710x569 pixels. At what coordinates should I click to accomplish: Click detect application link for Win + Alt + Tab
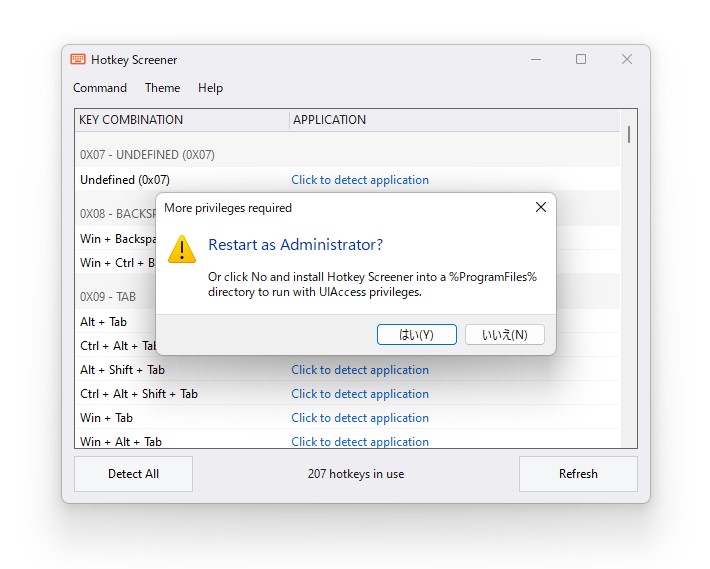click(x=360, y=441)
